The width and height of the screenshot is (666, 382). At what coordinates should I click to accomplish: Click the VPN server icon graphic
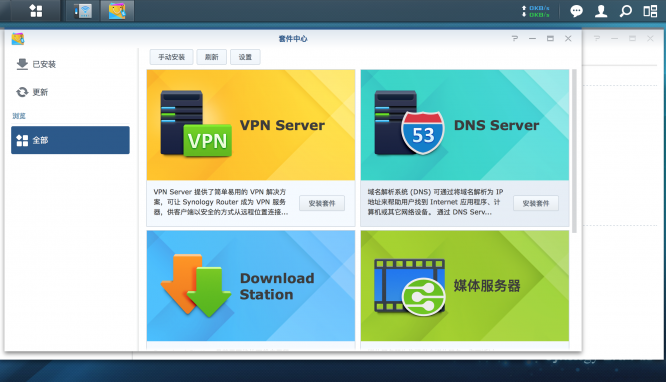click(196, 123)
